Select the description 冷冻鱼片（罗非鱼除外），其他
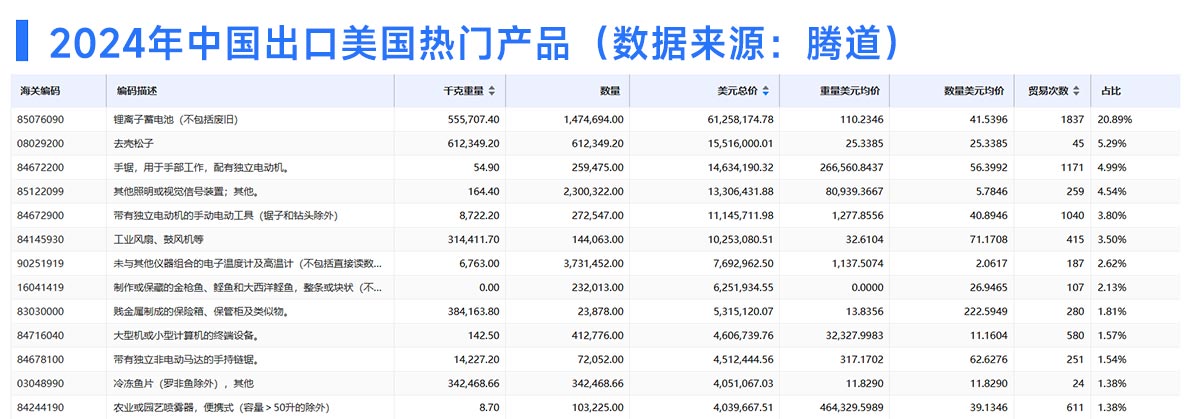The image size is (1190, 419). click(184, 383)
